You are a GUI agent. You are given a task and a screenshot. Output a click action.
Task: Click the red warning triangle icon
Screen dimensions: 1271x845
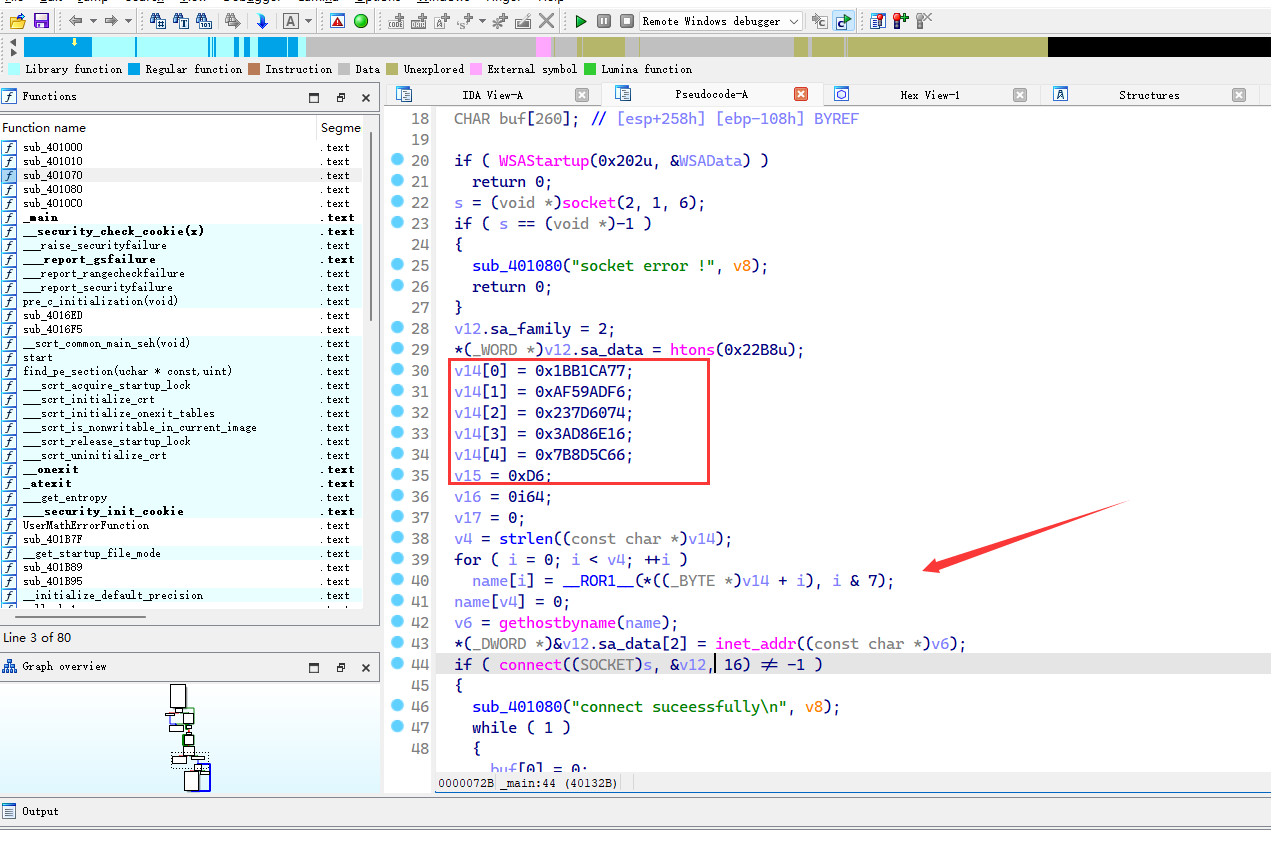click(x=338, y=21)
